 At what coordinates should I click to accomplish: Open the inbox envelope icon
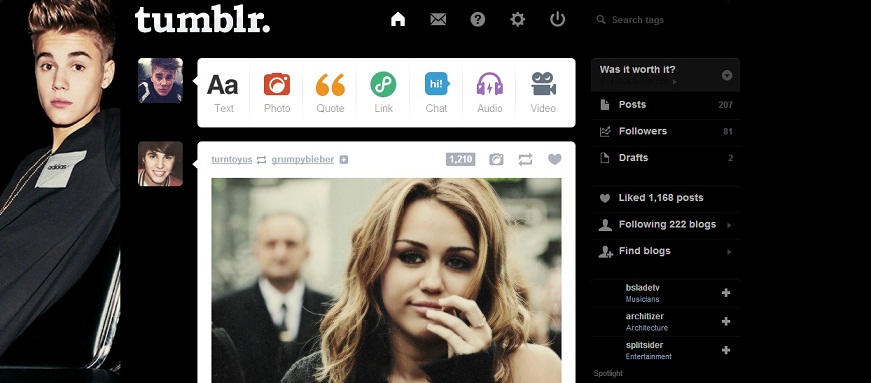[x=438, y=19]
